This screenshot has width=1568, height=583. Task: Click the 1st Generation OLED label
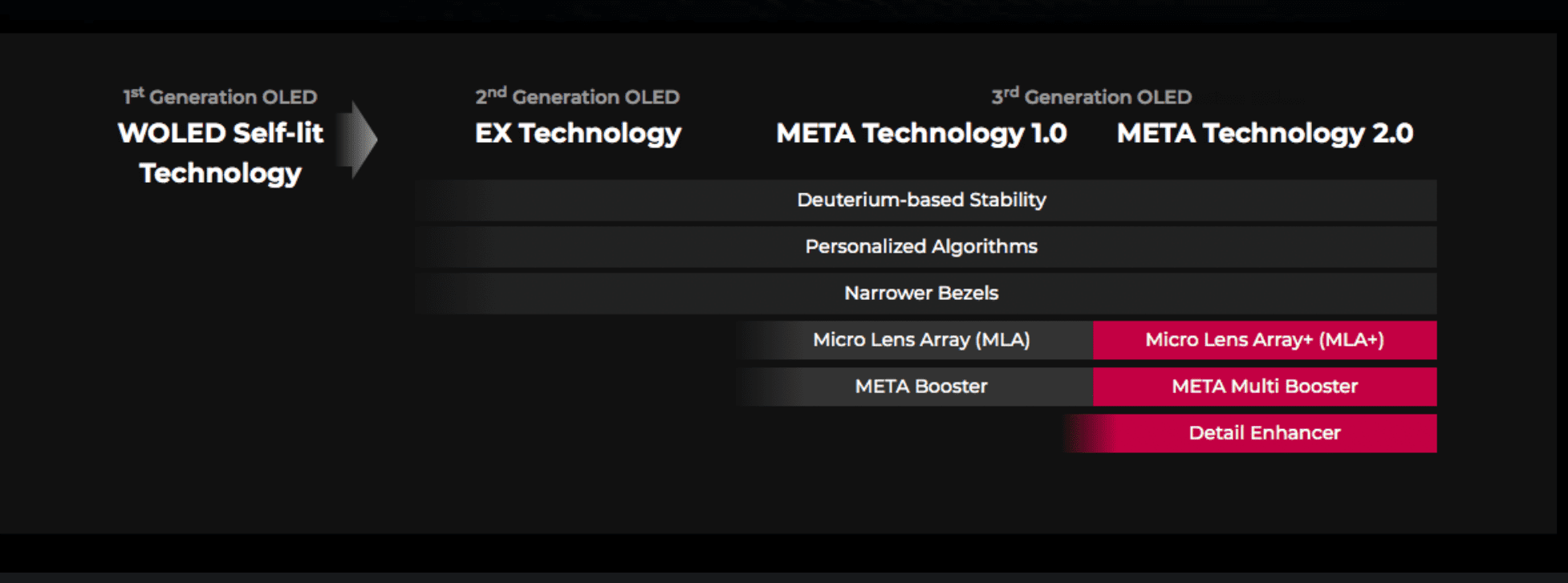point(220,96)
